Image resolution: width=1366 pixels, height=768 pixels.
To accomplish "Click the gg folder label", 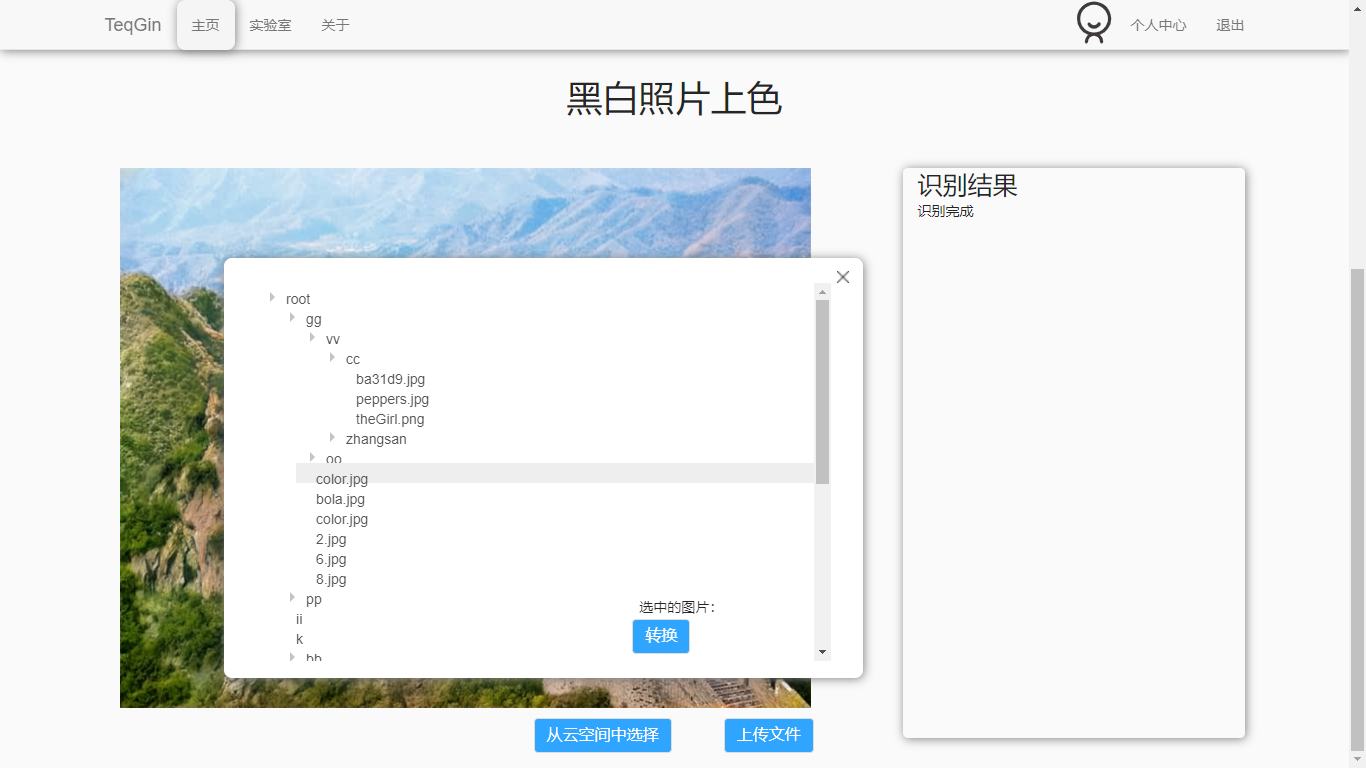I will coord(314,319).
